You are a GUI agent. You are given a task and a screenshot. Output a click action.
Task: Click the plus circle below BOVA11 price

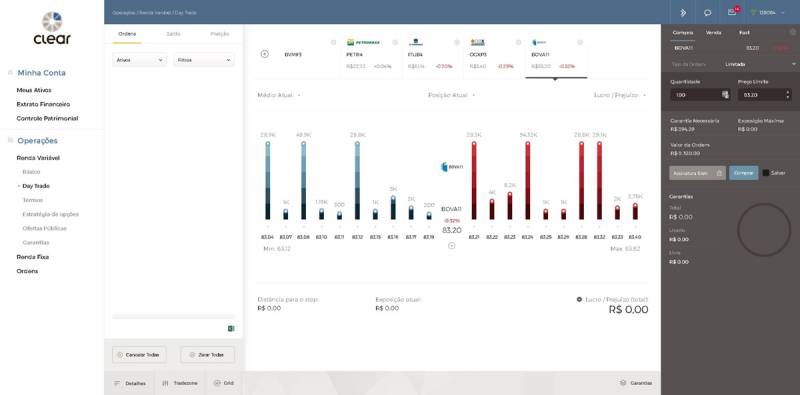(x=452, y=246)
